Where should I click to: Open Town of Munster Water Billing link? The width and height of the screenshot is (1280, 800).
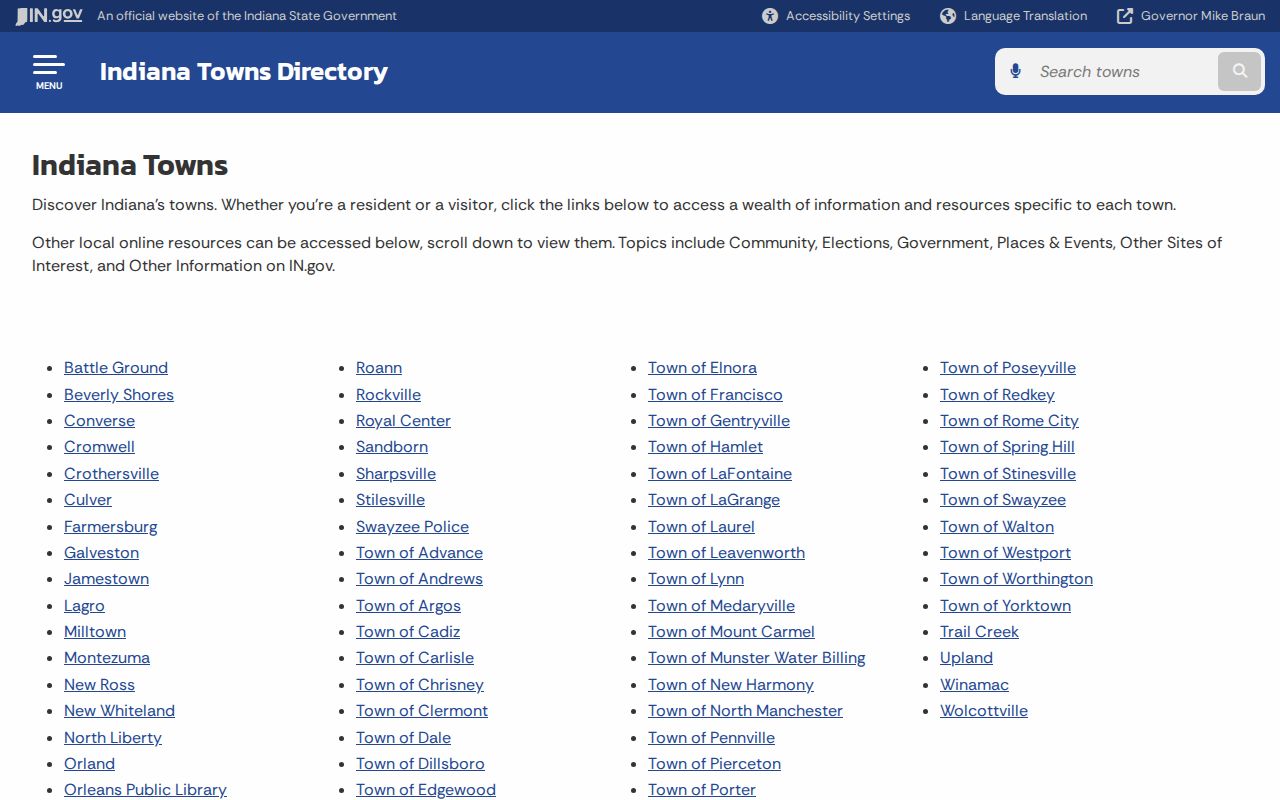click(x=757, y=658)
